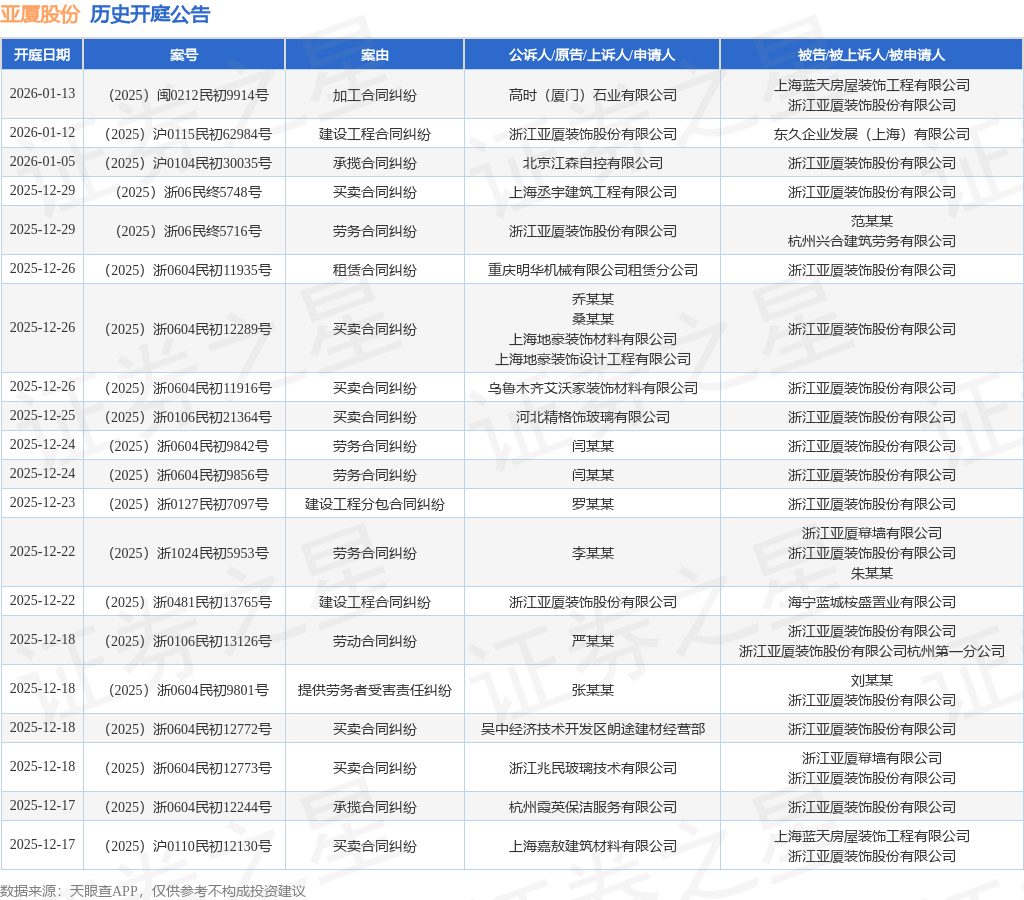Click plaintiff 张某某
Viewport: 1024px width, 900px height.
pos(592,690)
